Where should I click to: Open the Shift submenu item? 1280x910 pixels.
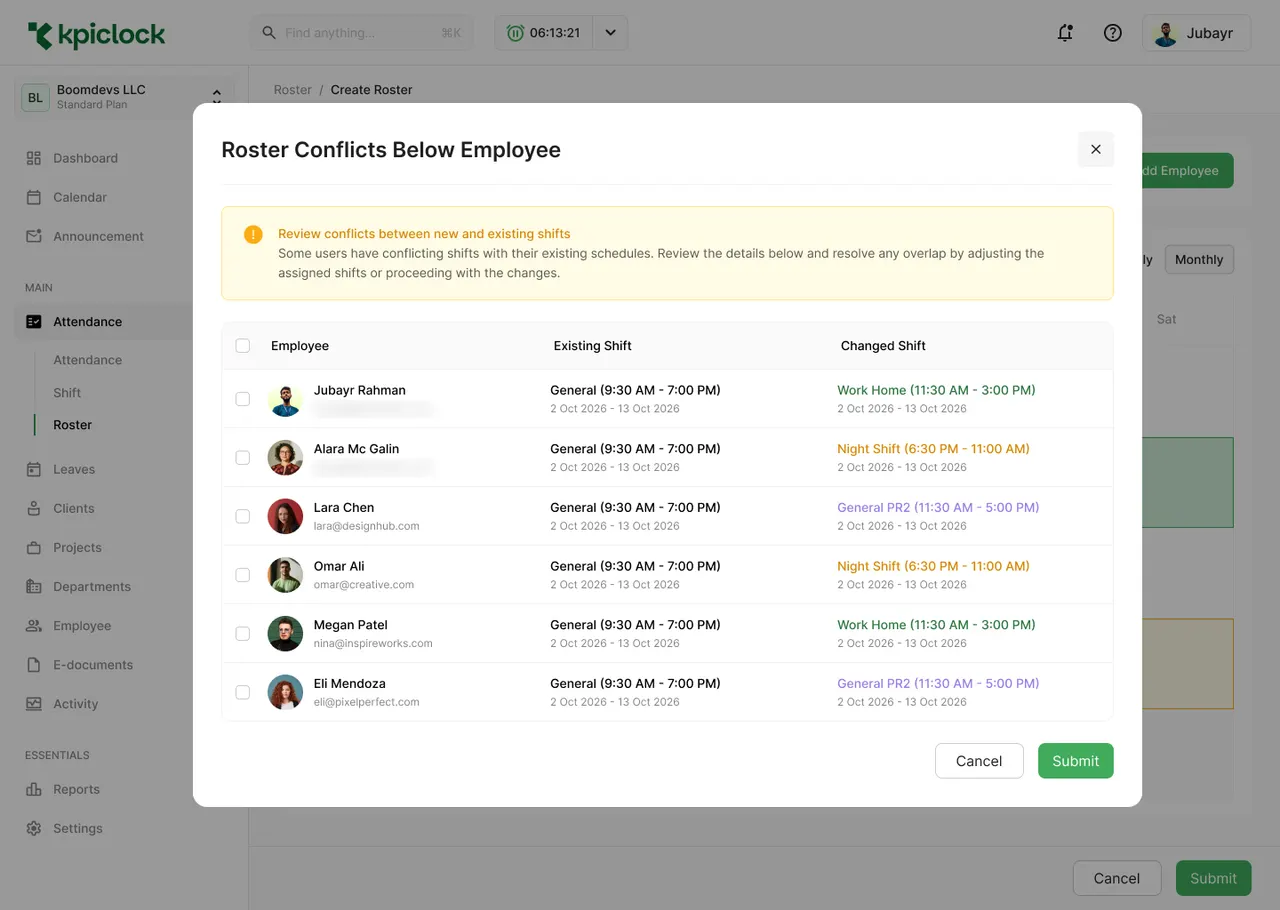coord(67,393)
